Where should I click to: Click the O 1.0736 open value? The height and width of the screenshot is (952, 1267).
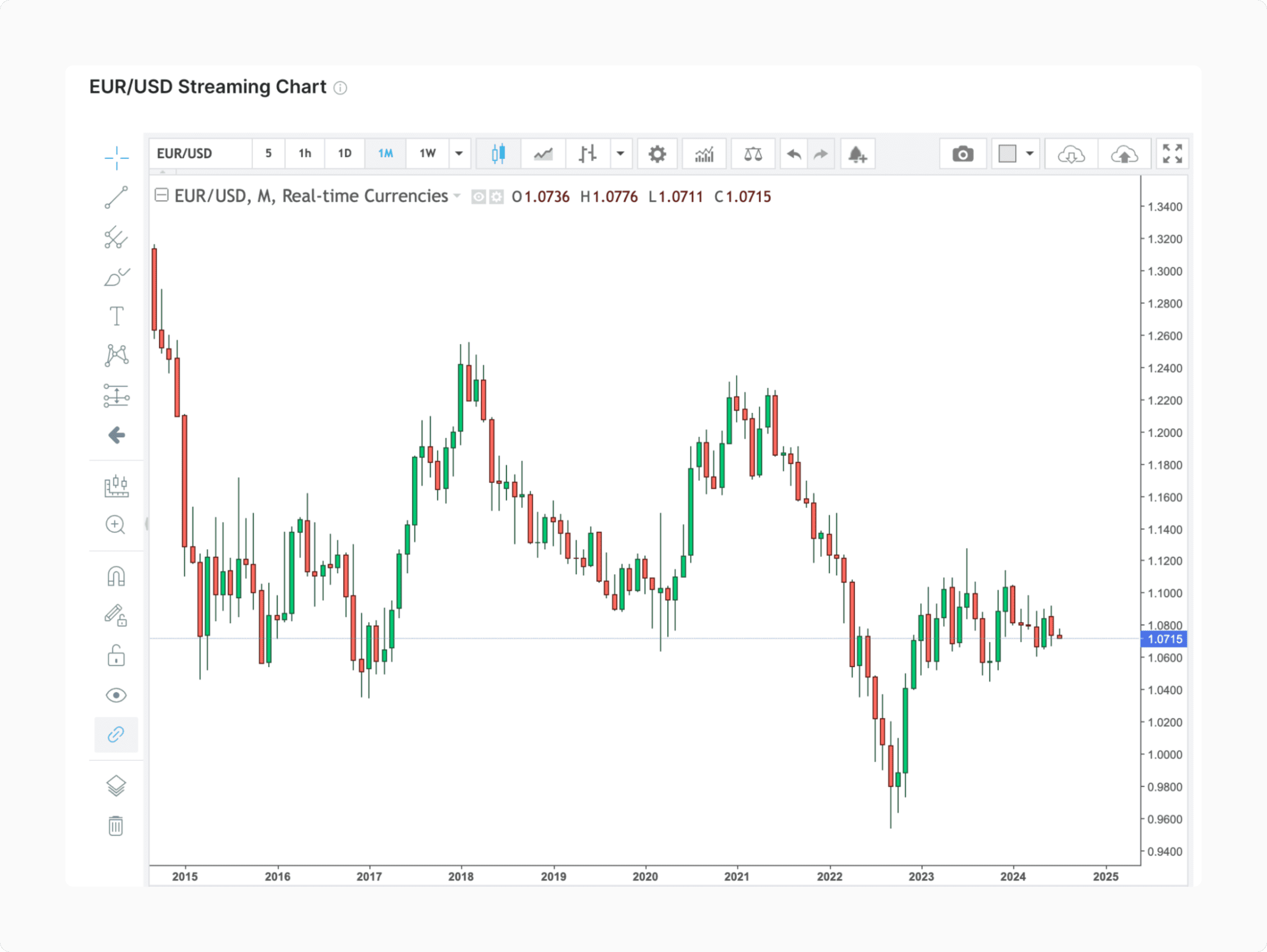[x=541, y=197]
